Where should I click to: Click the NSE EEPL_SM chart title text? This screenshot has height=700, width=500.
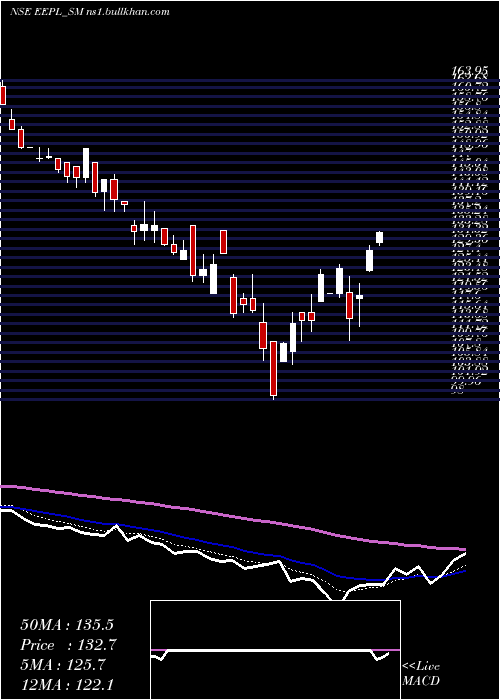89,12
